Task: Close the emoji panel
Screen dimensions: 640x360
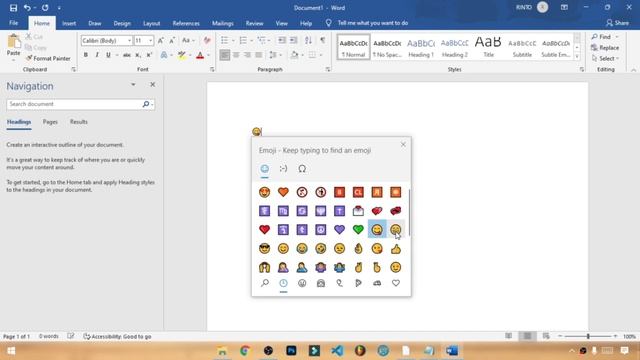Action: click(403, 144)
